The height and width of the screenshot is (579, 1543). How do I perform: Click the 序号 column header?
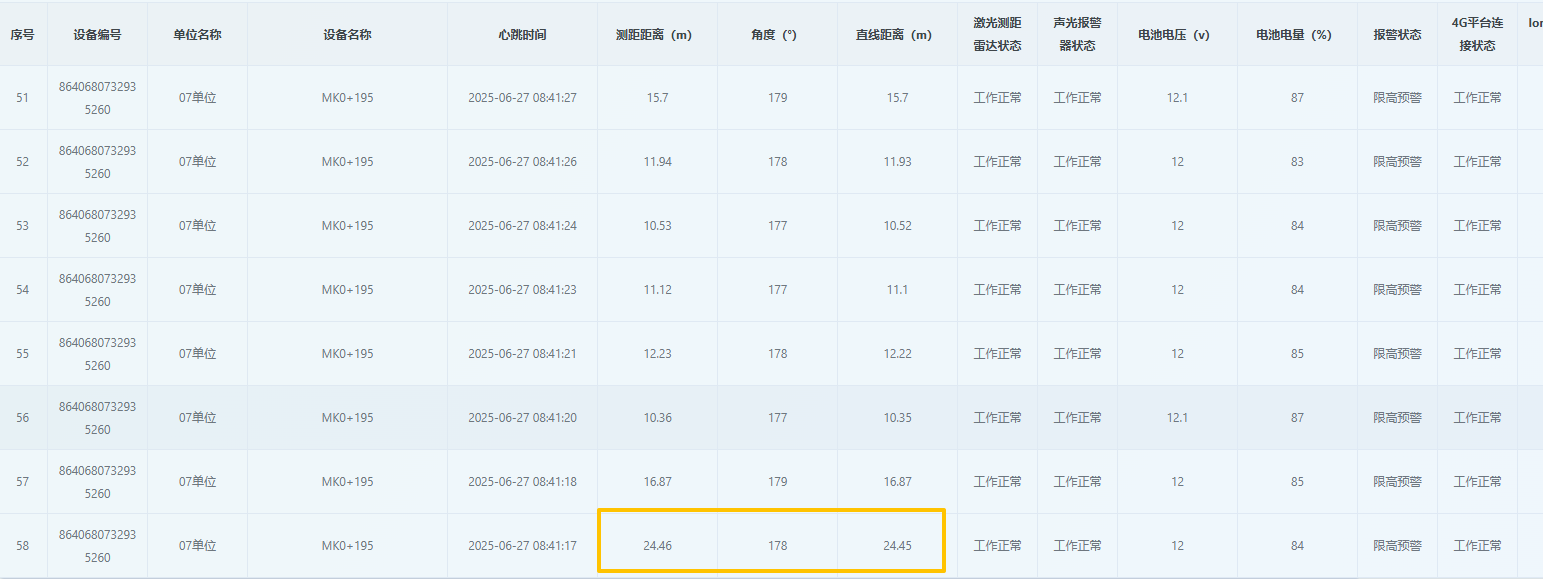(x=23, y=34)
